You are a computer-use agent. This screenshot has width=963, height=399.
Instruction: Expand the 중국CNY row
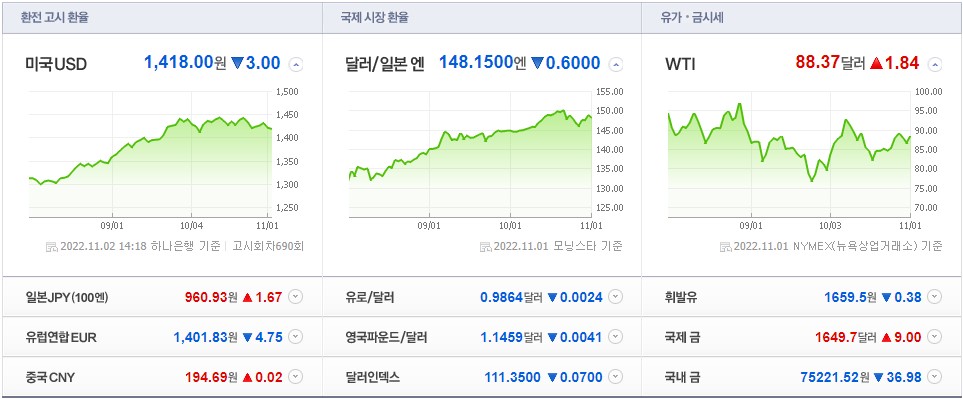(296, 377)
